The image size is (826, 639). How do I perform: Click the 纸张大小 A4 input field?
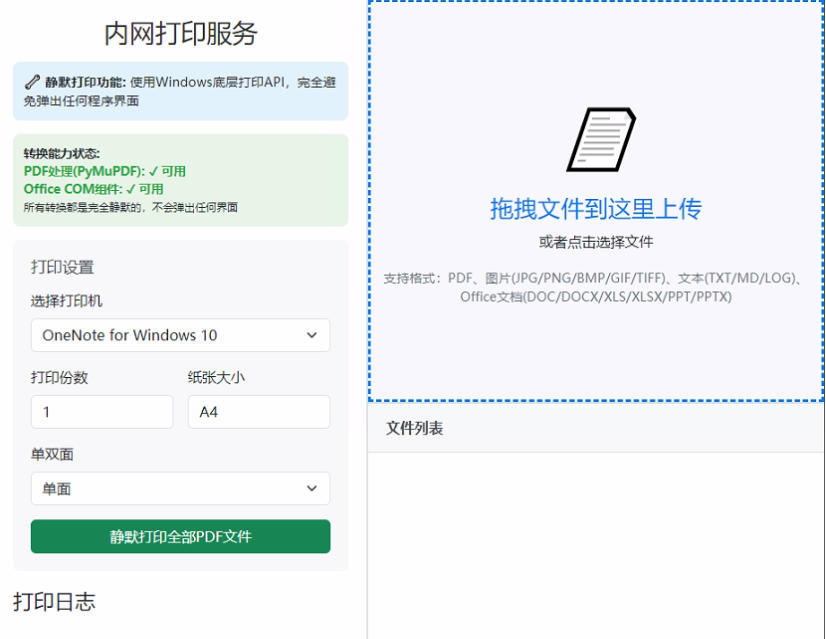tap(259, 411)
